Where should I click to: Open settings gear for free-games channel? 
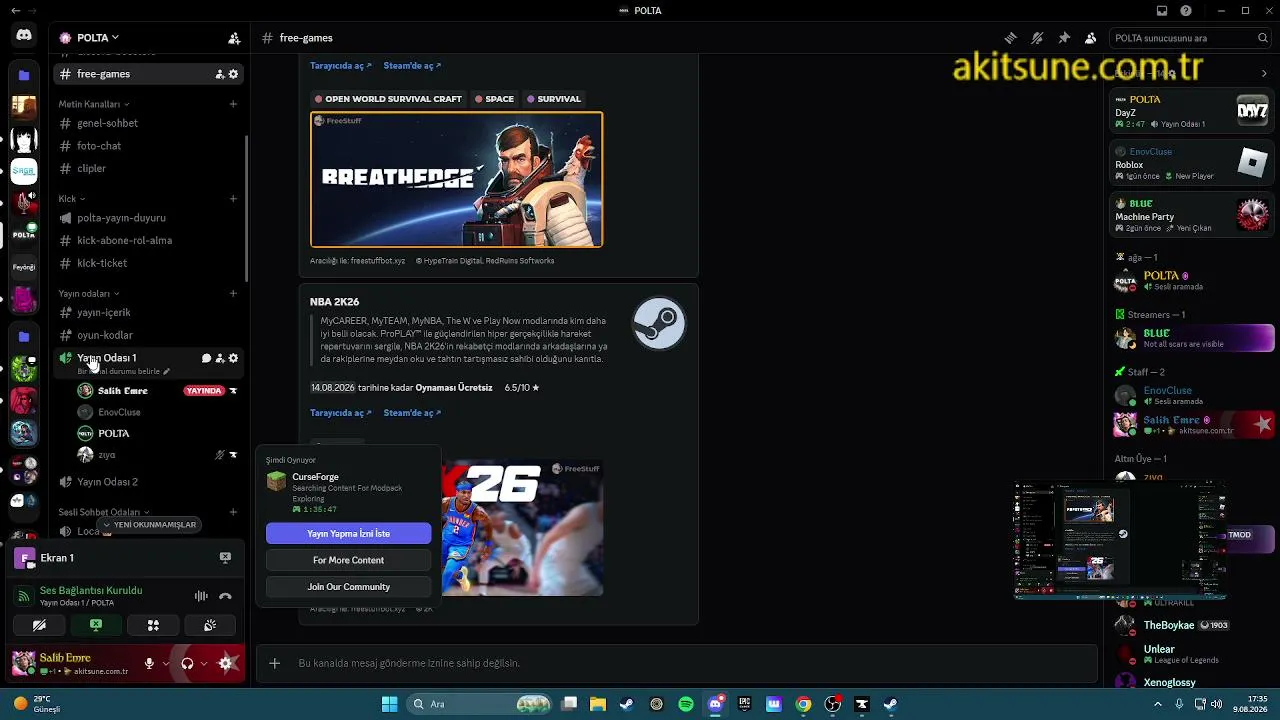(234, 74)
